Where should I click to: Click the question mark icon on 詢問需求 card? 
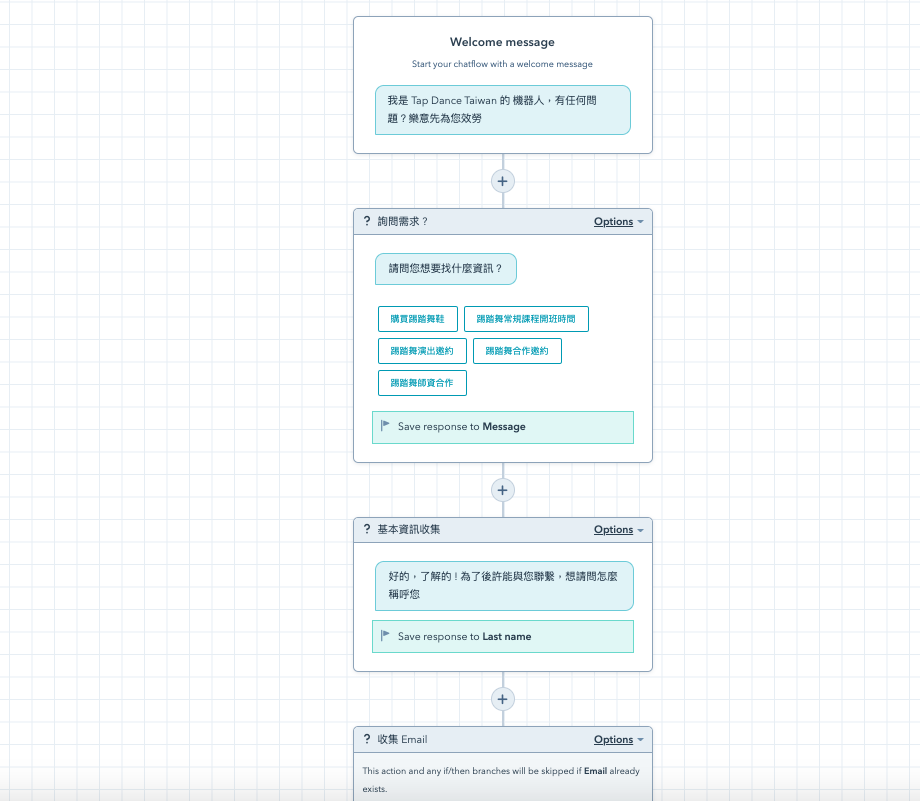click(x=365, y=221)
